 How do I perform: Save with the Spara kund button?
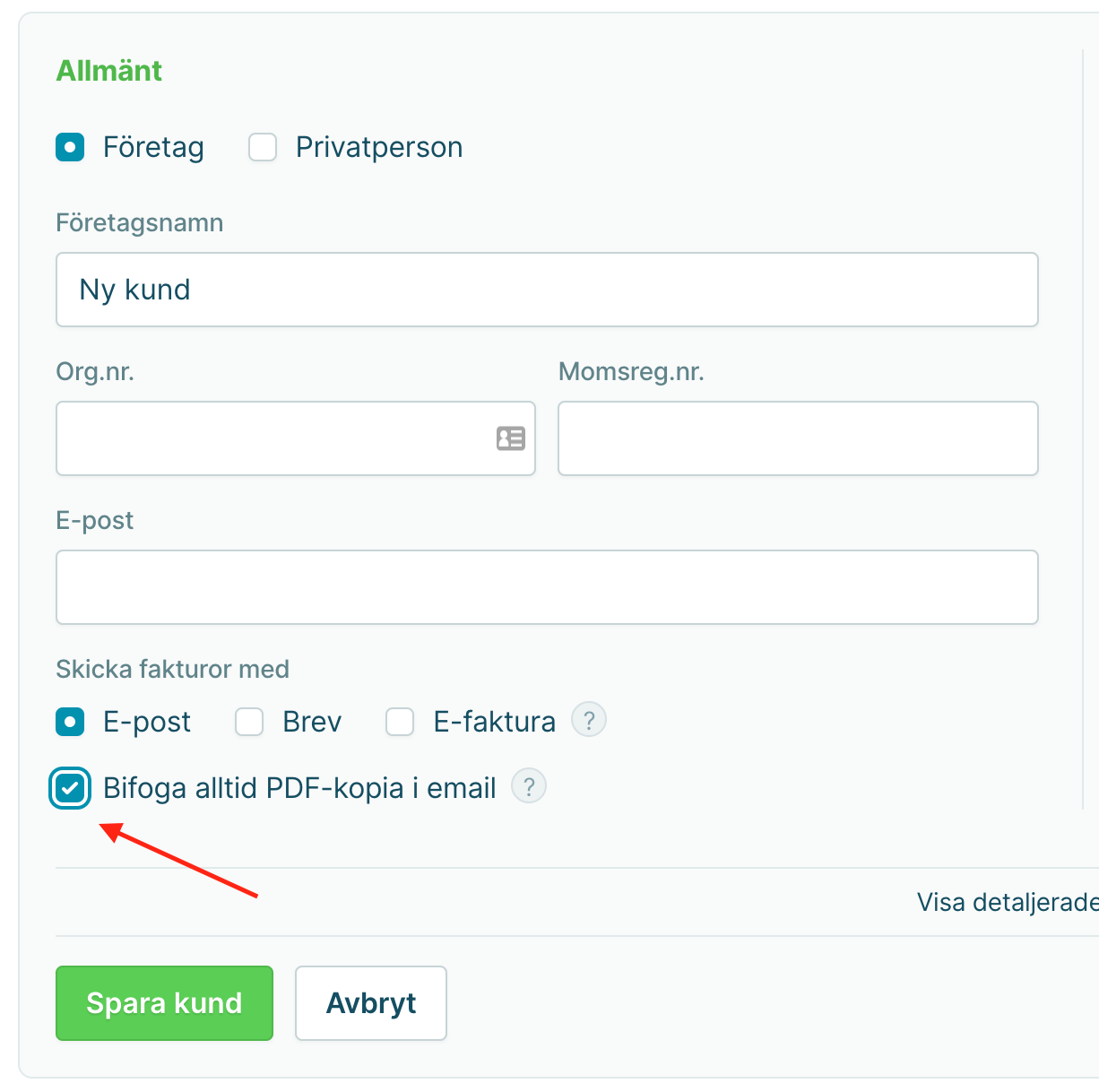pos(164,1002)
